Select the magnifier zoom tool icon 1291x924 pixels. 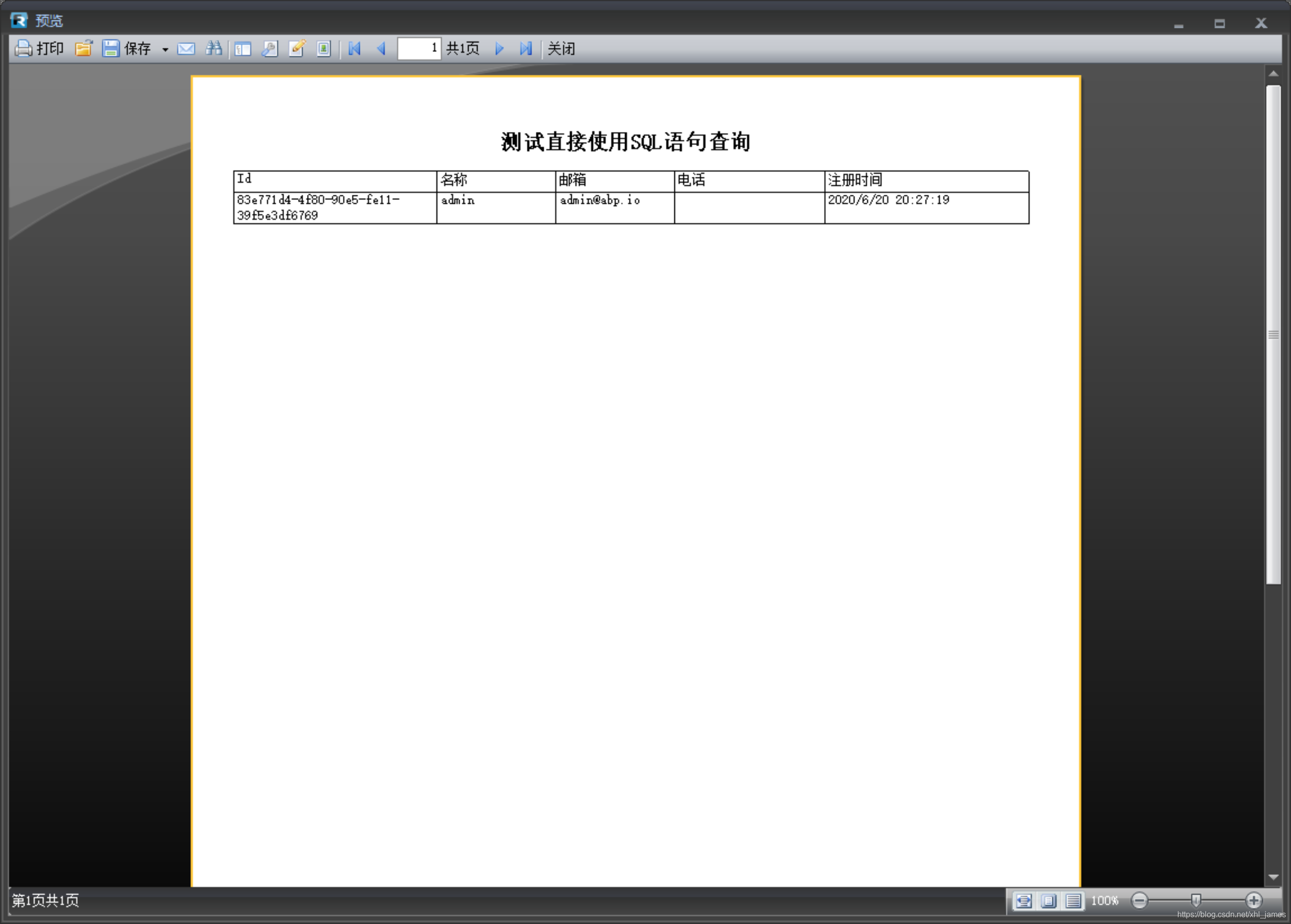(270, 49)
